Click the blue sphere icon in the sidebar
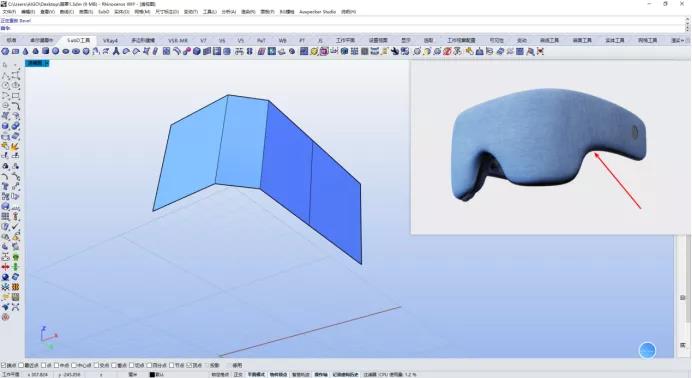This screenshot has height=378, width=692. click(5, 277)
